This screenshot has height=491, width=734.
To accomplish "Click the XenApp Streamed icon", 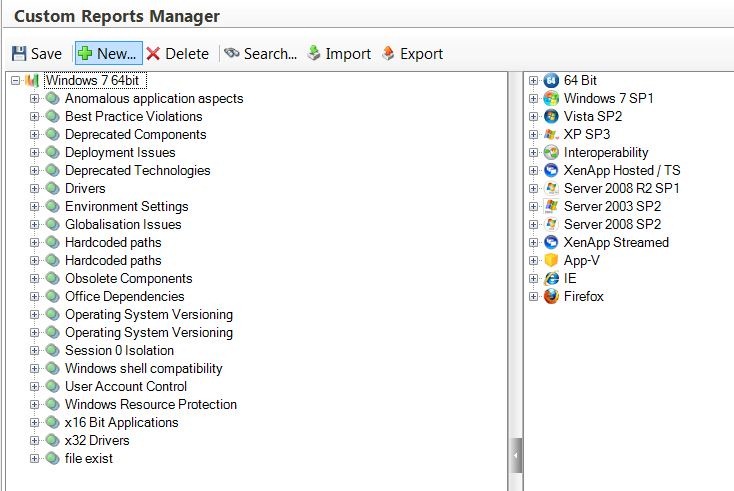I will pos(551,242).
